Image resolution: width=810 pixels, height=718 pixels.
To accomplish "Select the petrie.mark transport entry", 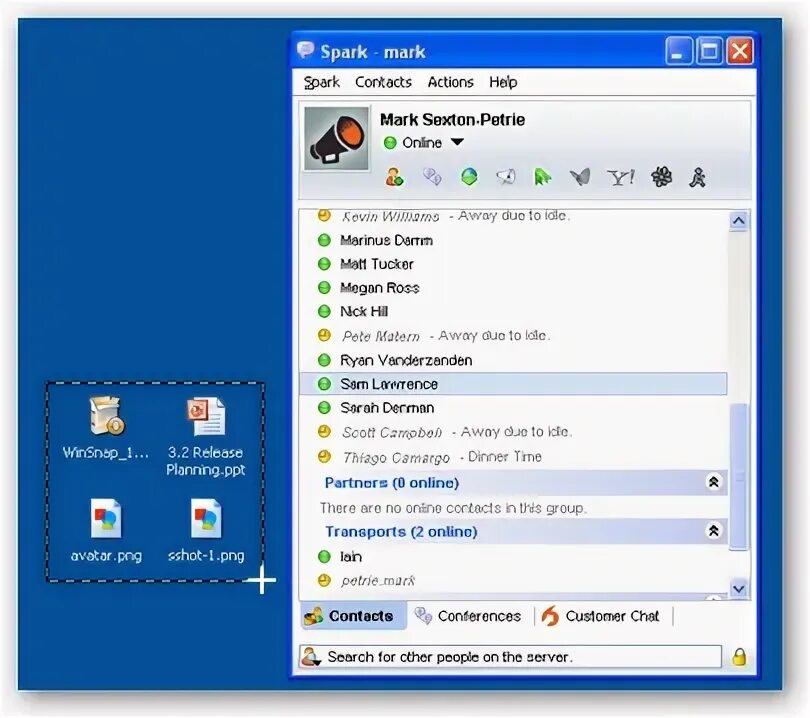I will pos(513,581).
